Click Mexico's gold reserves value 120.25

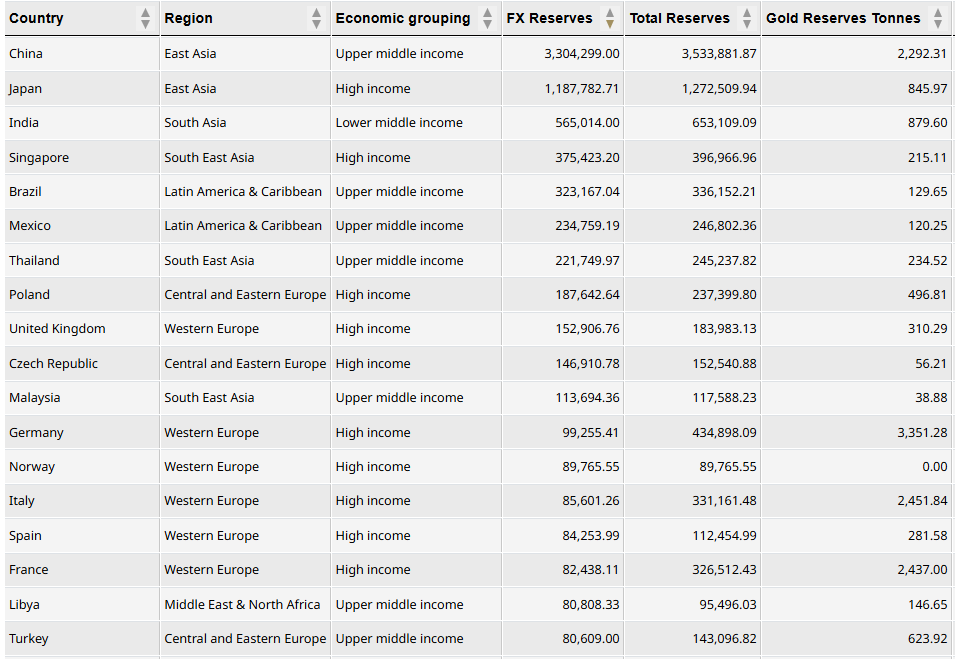click(x=927, y=225)
